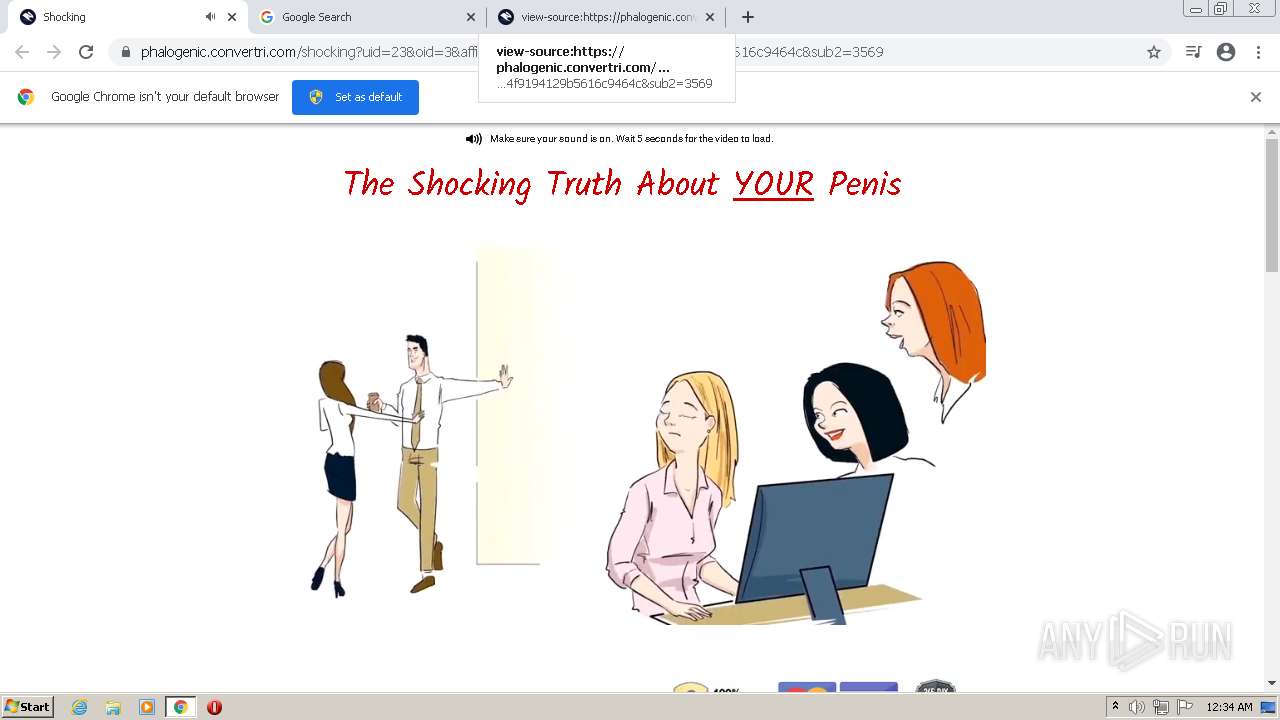The image size is (1280, 720).
Task: Select Chrome taskbar button
Action: 181,707
